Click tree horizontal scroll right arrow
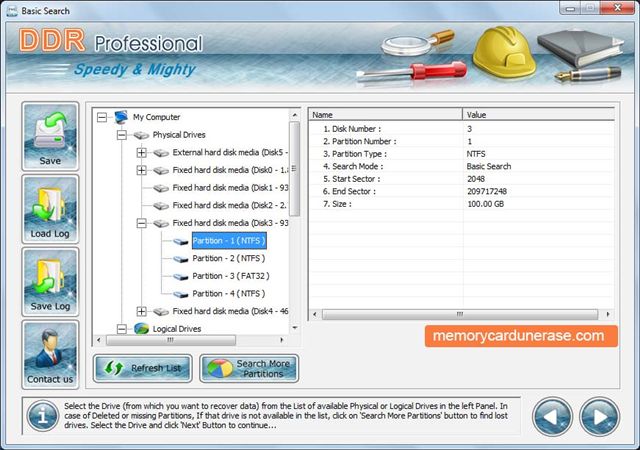Screen dimensions: 640x450 (281, 340)
